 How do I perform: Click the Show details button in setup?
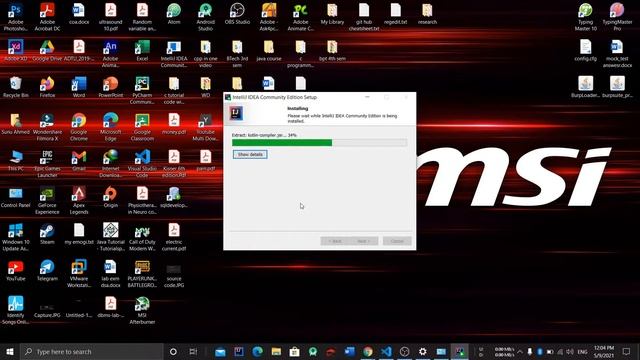(250, 154)
